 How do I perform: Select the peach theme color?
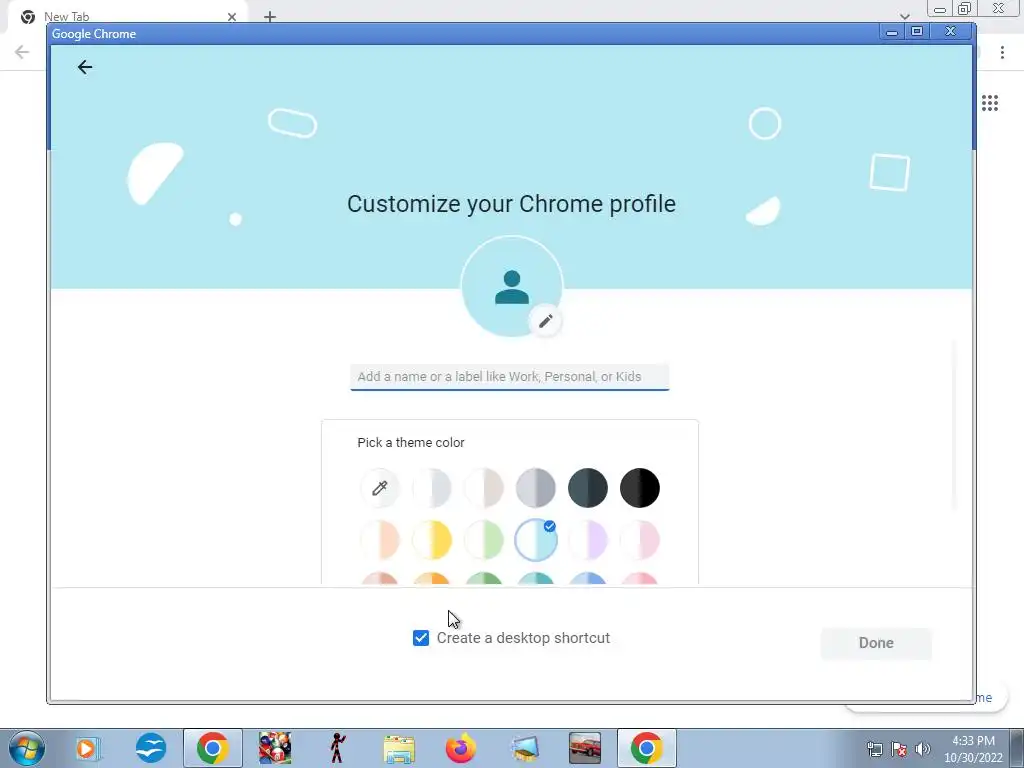(379, 540)
